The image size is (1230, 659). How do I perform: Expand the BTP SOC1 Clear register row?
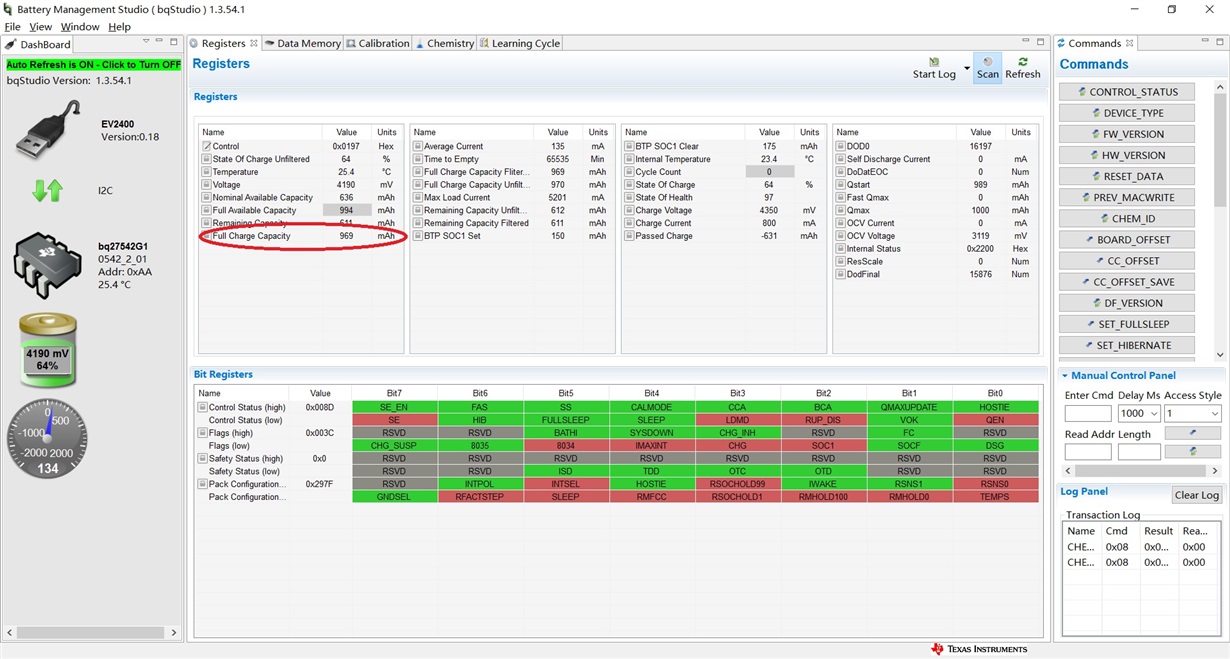pyautogui.click(x=630, y=146)
